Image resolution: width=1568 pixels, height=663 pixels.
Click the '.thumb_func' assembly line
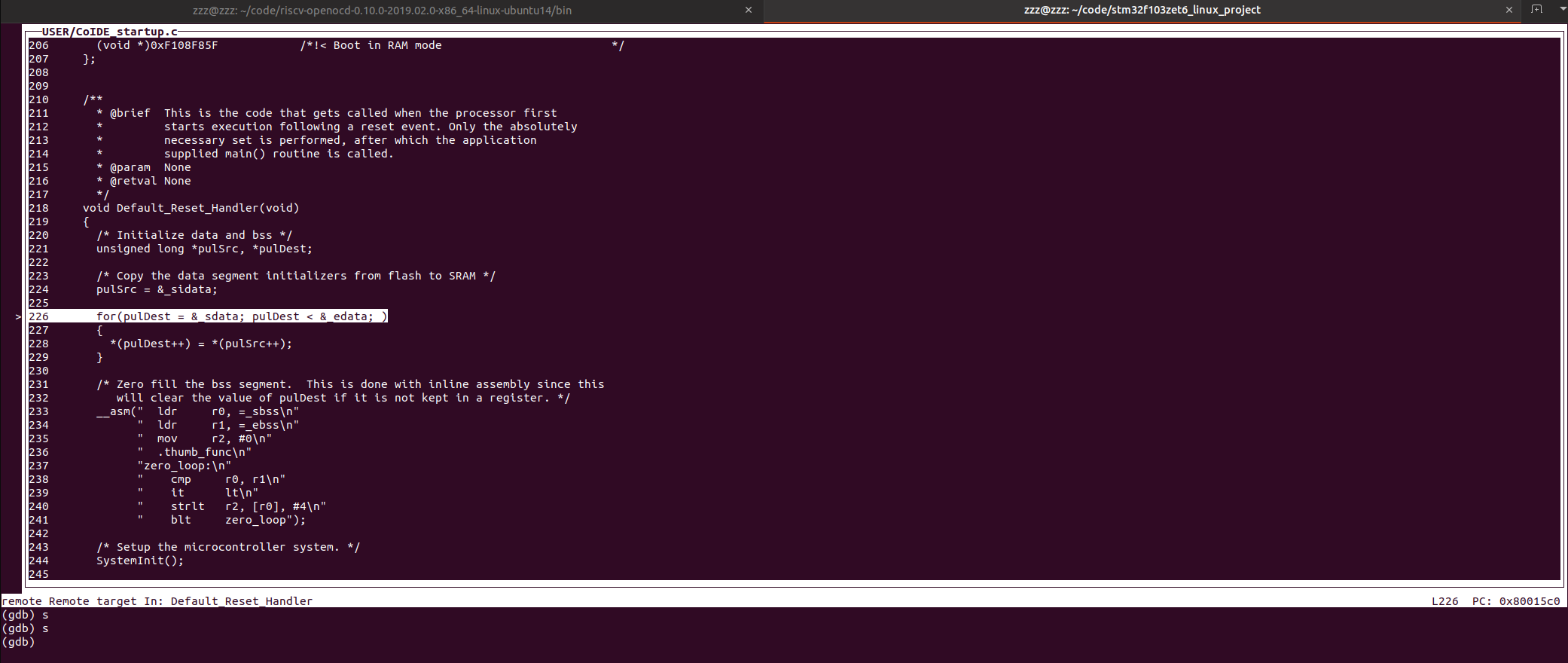pyautogui.click(x=194, y=452)
